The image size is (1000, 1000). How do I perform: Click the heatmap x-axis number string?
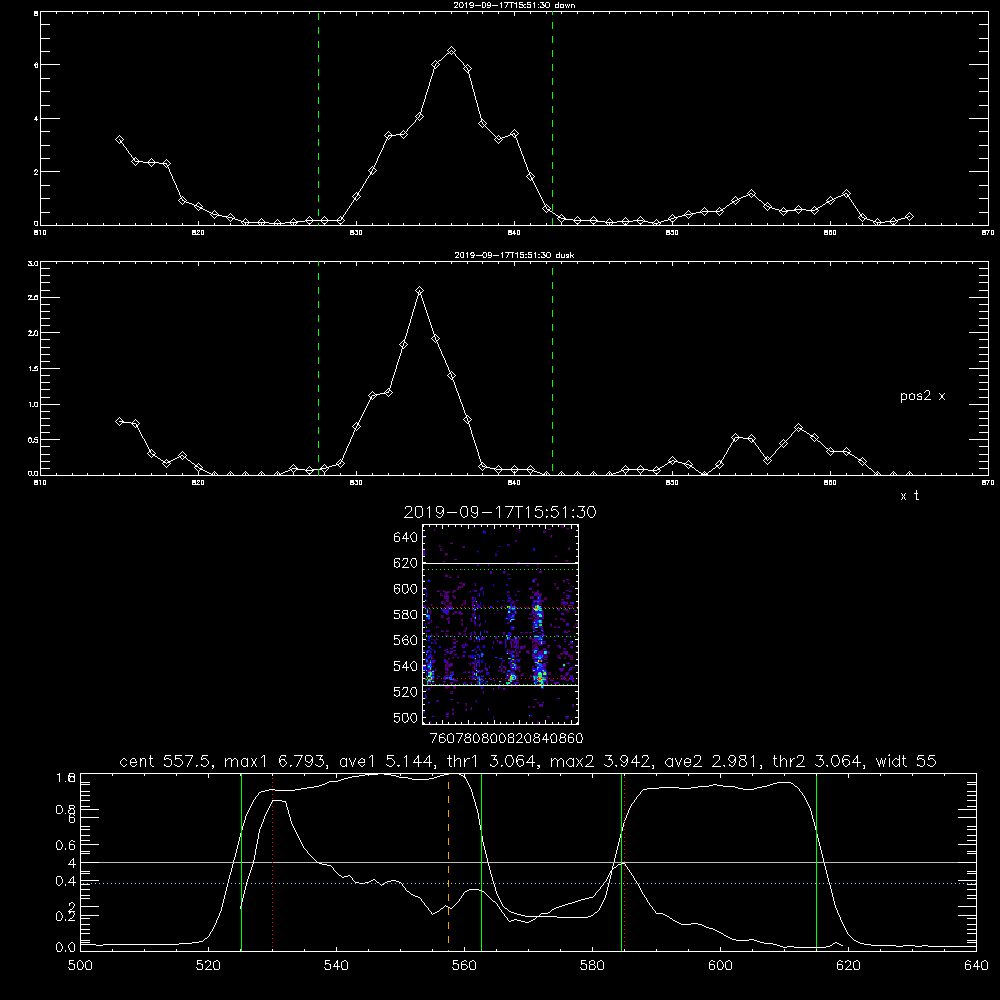[x=506, y=739]
